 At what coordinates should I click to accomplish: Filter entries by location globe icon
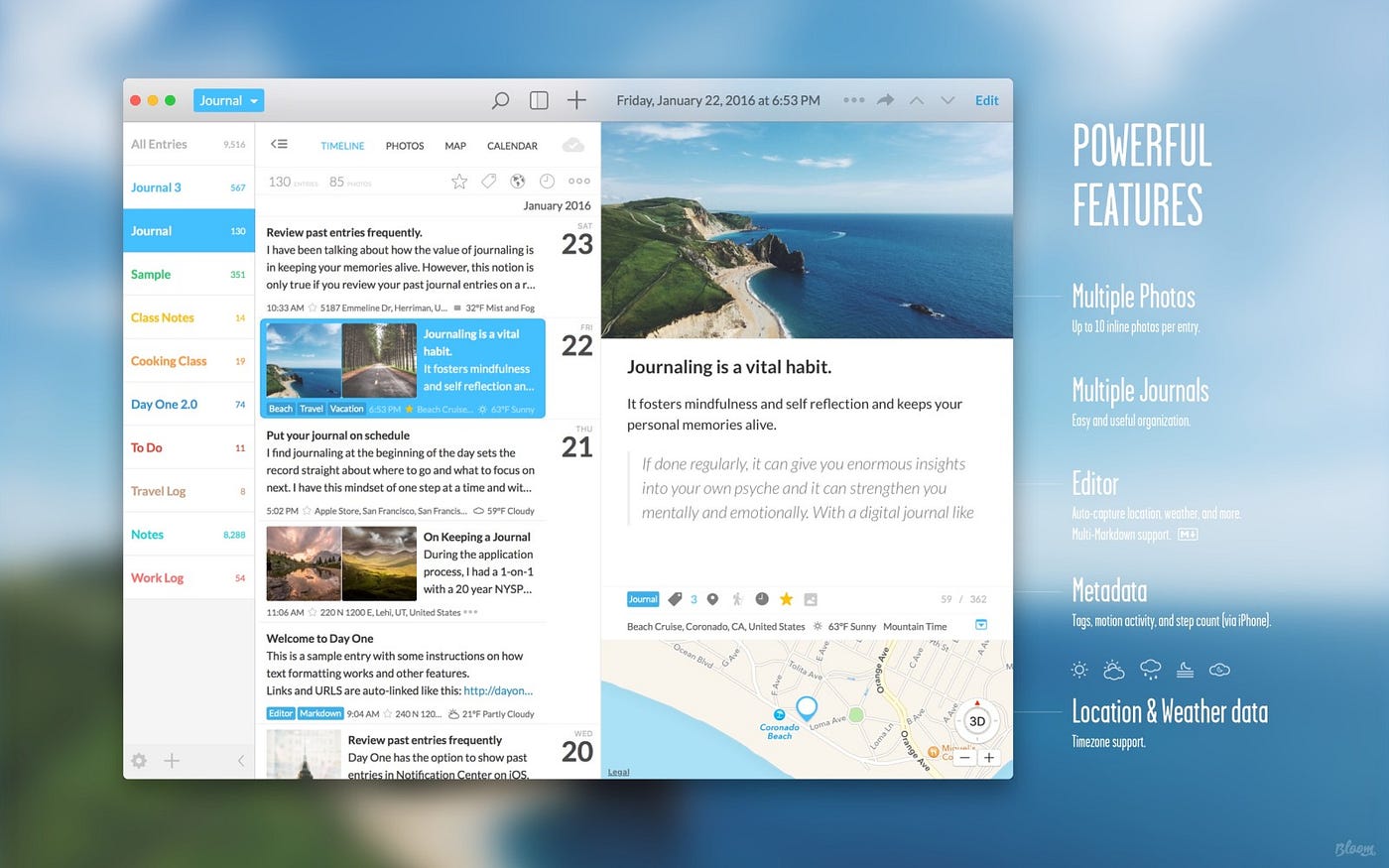(x=517, y=182)
